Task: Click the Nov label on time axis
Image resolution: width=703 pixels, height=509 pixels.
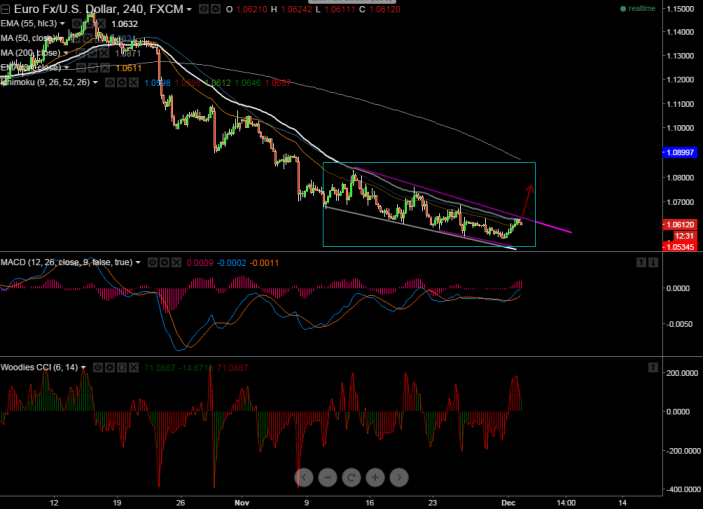Action: (242, 503)
